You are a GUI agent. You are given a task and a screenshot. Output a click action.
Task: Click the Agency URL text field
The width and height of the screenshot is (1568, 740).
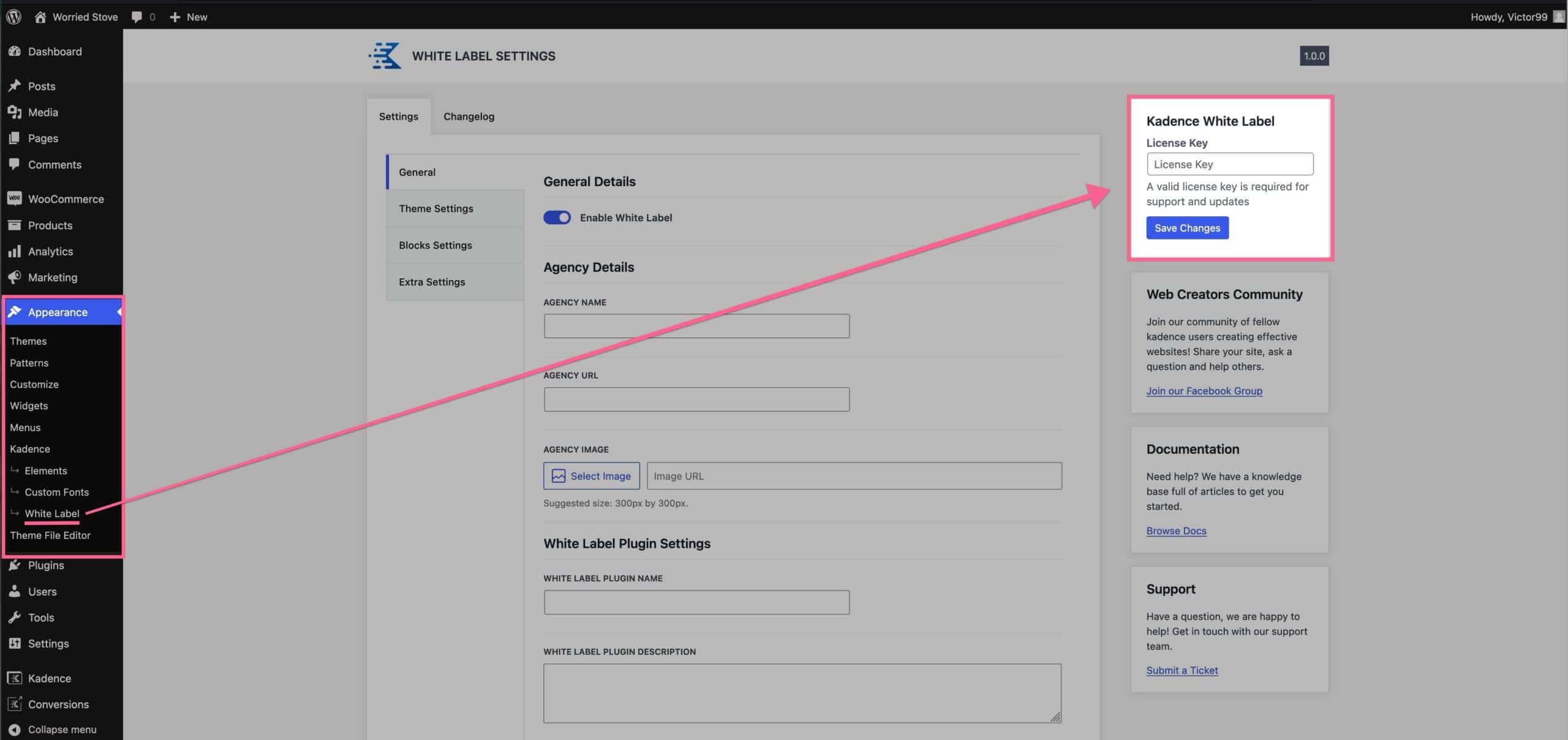click(x=696, y=399)
